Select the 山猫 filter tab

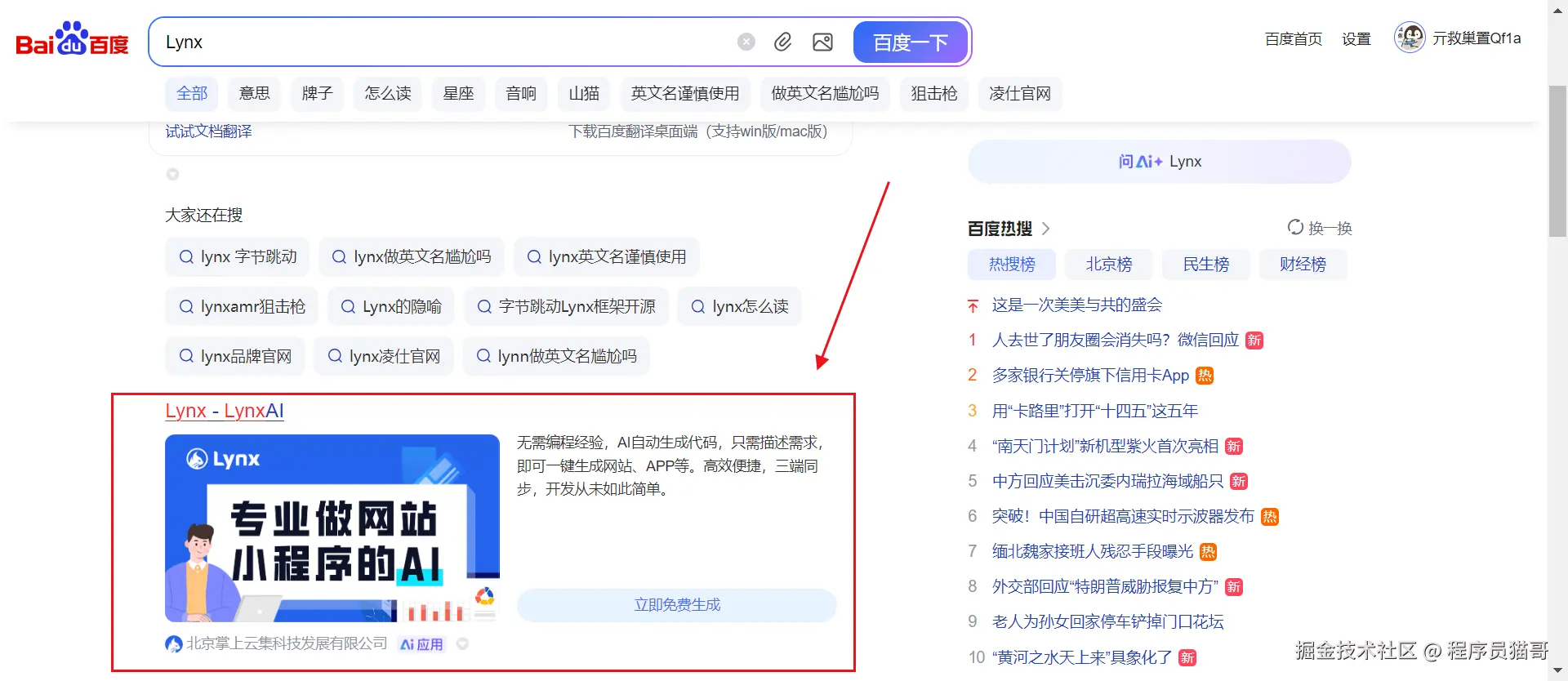point(584,94)
